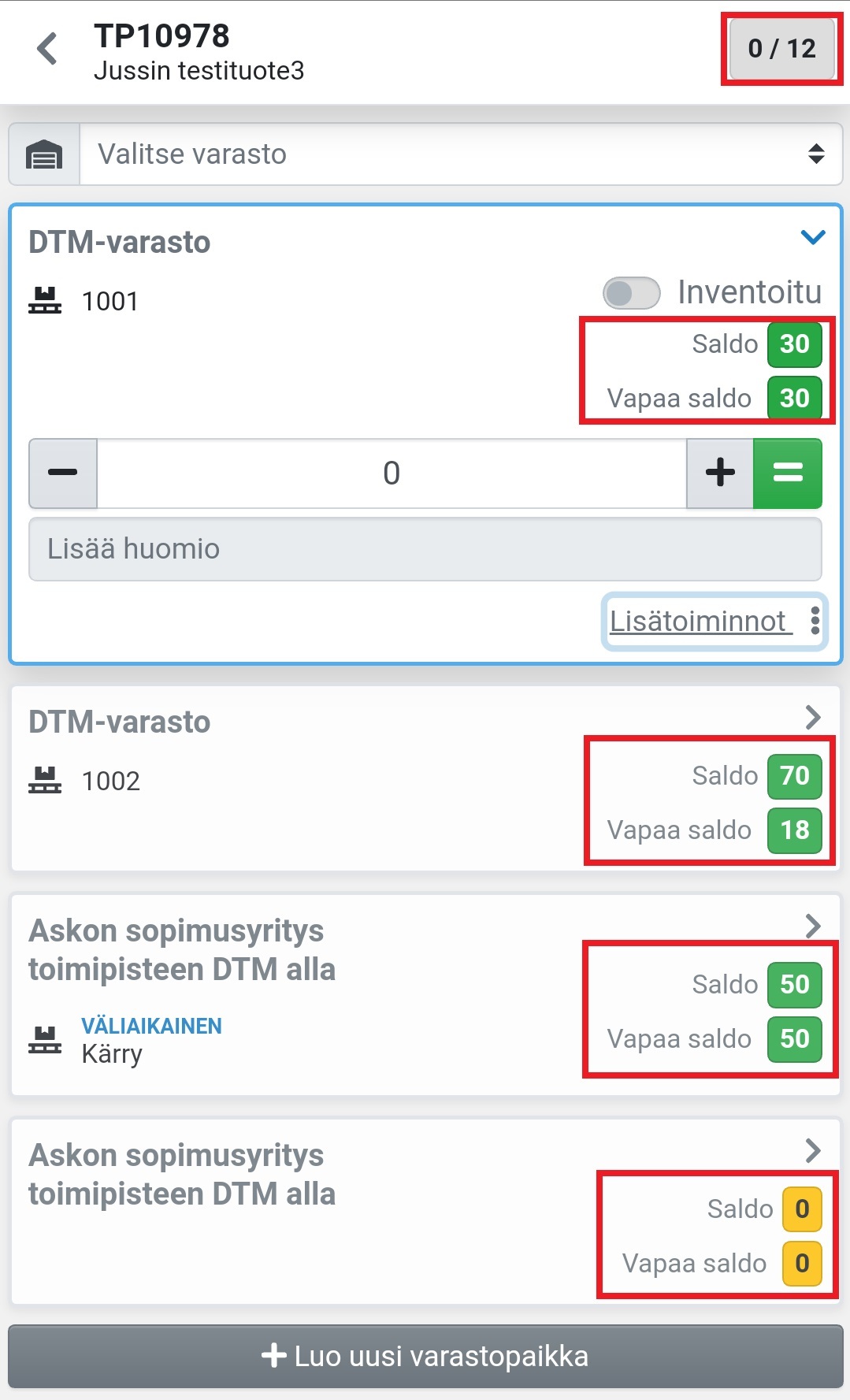Expand the DTM-varasto 1002 location
This screenshot has height=1400, width=850.
click(813, 717)
